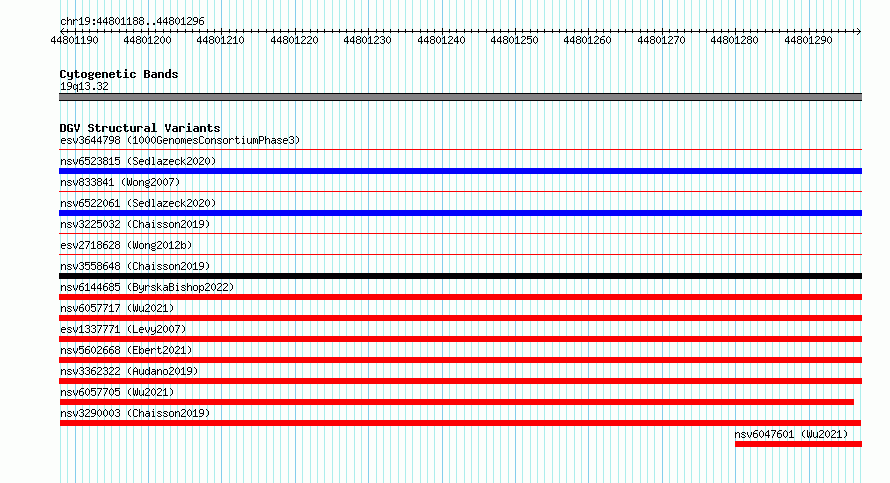Screen dimensions: 890x483
Task: Open nsv6522061 (Sedlazeck2020) variant label
Action: coord(138,203)
